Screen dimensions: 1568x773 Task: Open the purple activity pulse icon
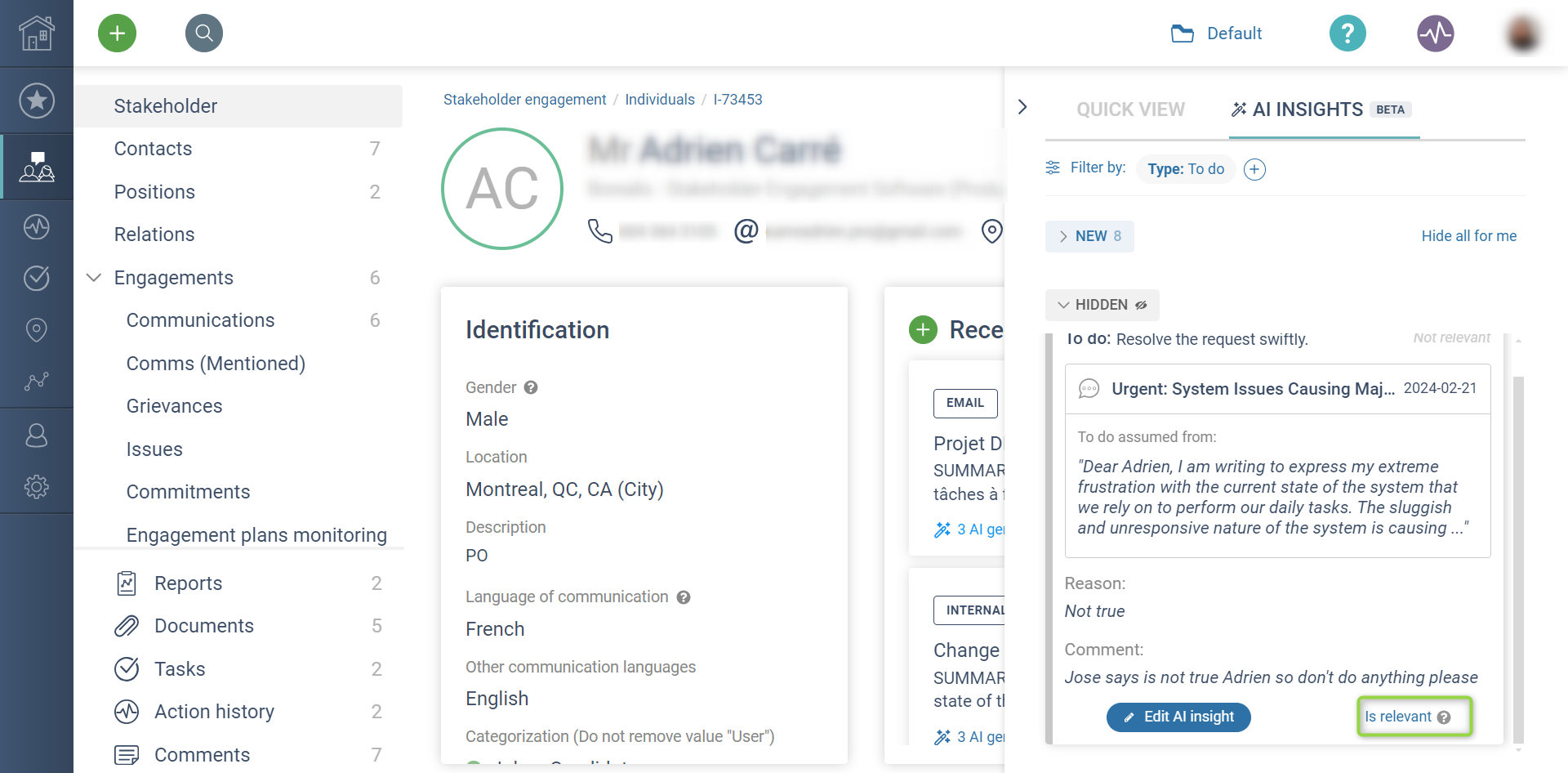tap(1435, 34)
